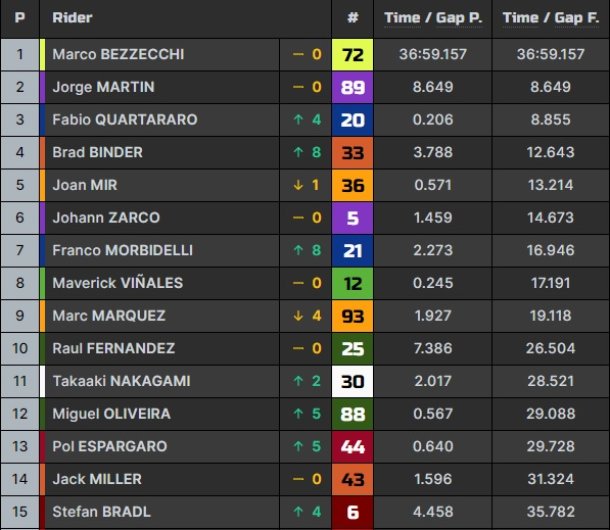610x530 pixels.
Task: Select the purple number 89 badge
Action: pyautogui.click(x=352, y=87)
